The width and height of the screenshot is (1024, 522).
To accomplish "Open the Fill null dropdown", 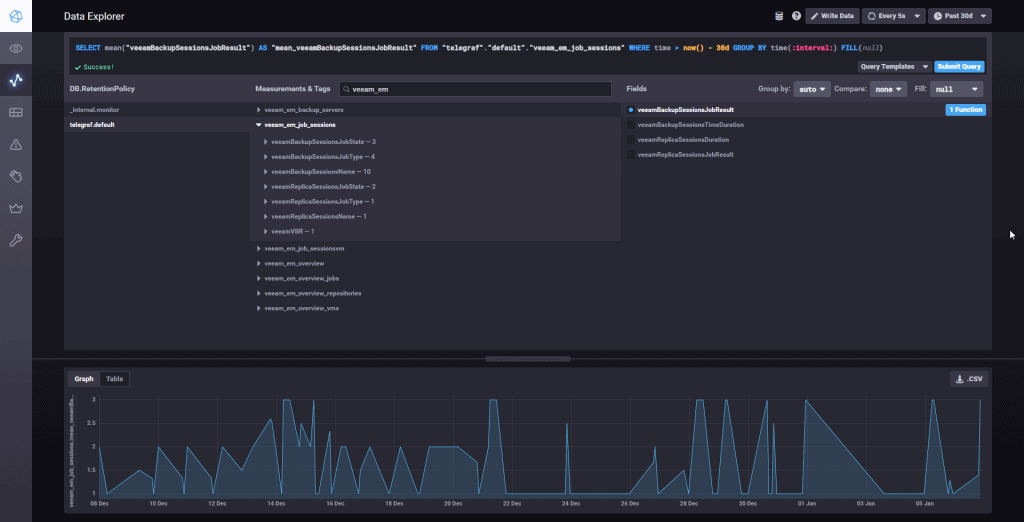I will coord(957,89).
